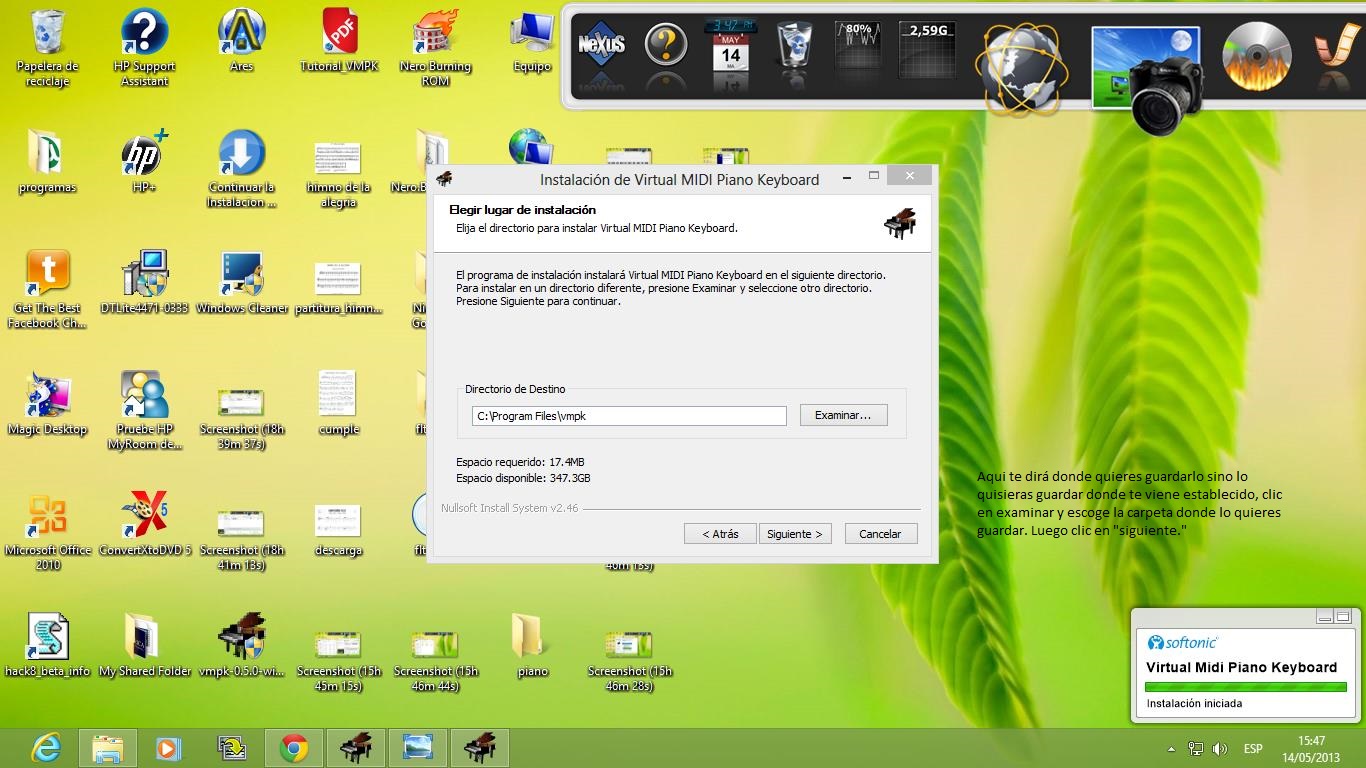1366x768 pixels.
Task: Select Microsoft Office 2010 shortcut
Action: [47, 531]
